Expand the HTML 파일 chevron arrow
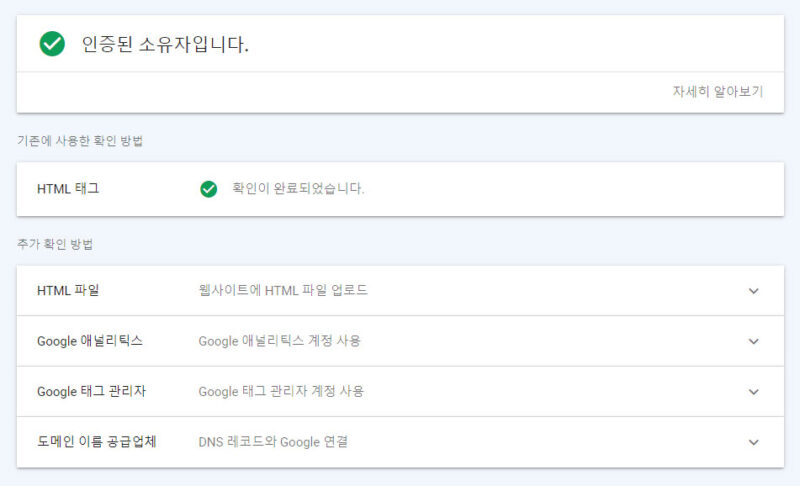 click(x=754, y=291)
